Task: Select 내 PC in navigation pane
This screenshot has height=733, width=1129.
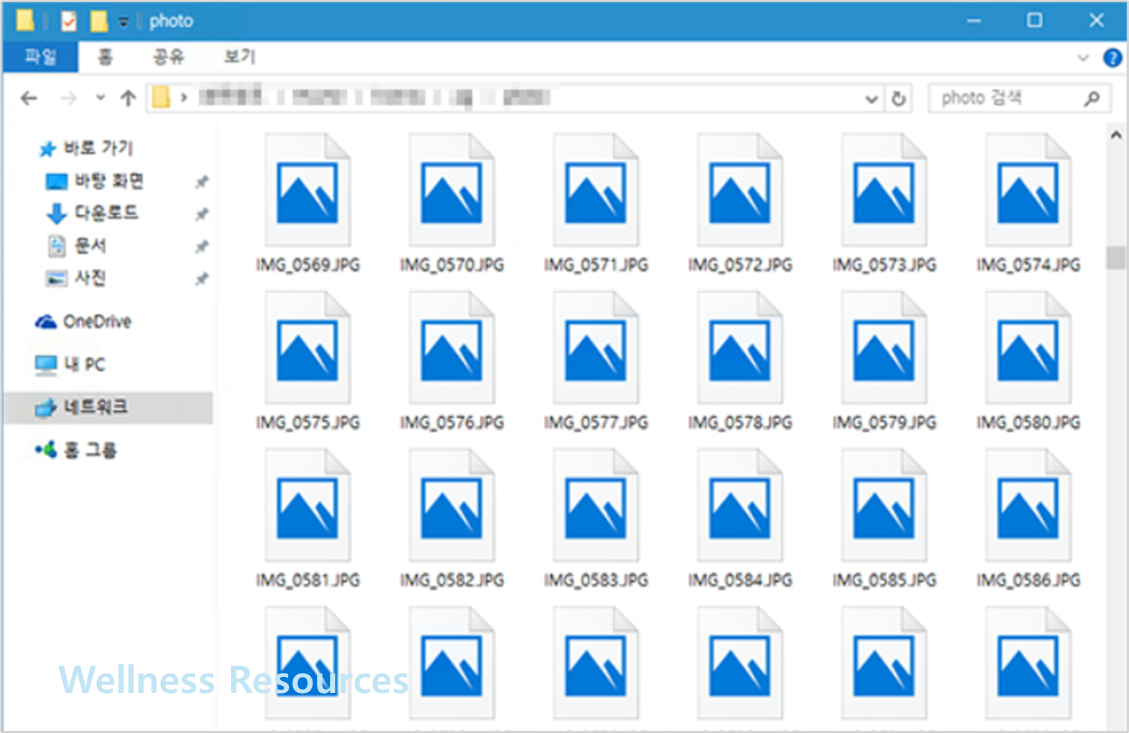Action: point(70,364)
